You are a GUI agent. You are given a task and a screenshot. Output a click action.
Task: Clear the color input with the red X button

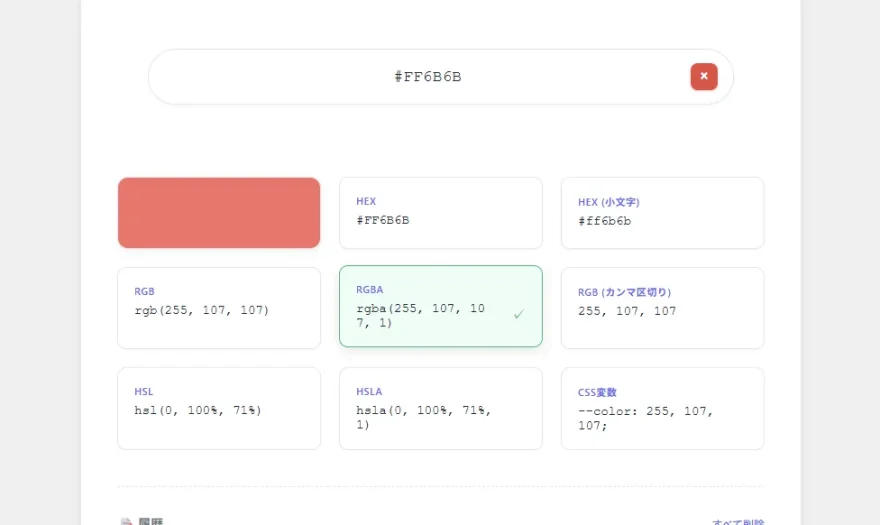tap(704, 76)
